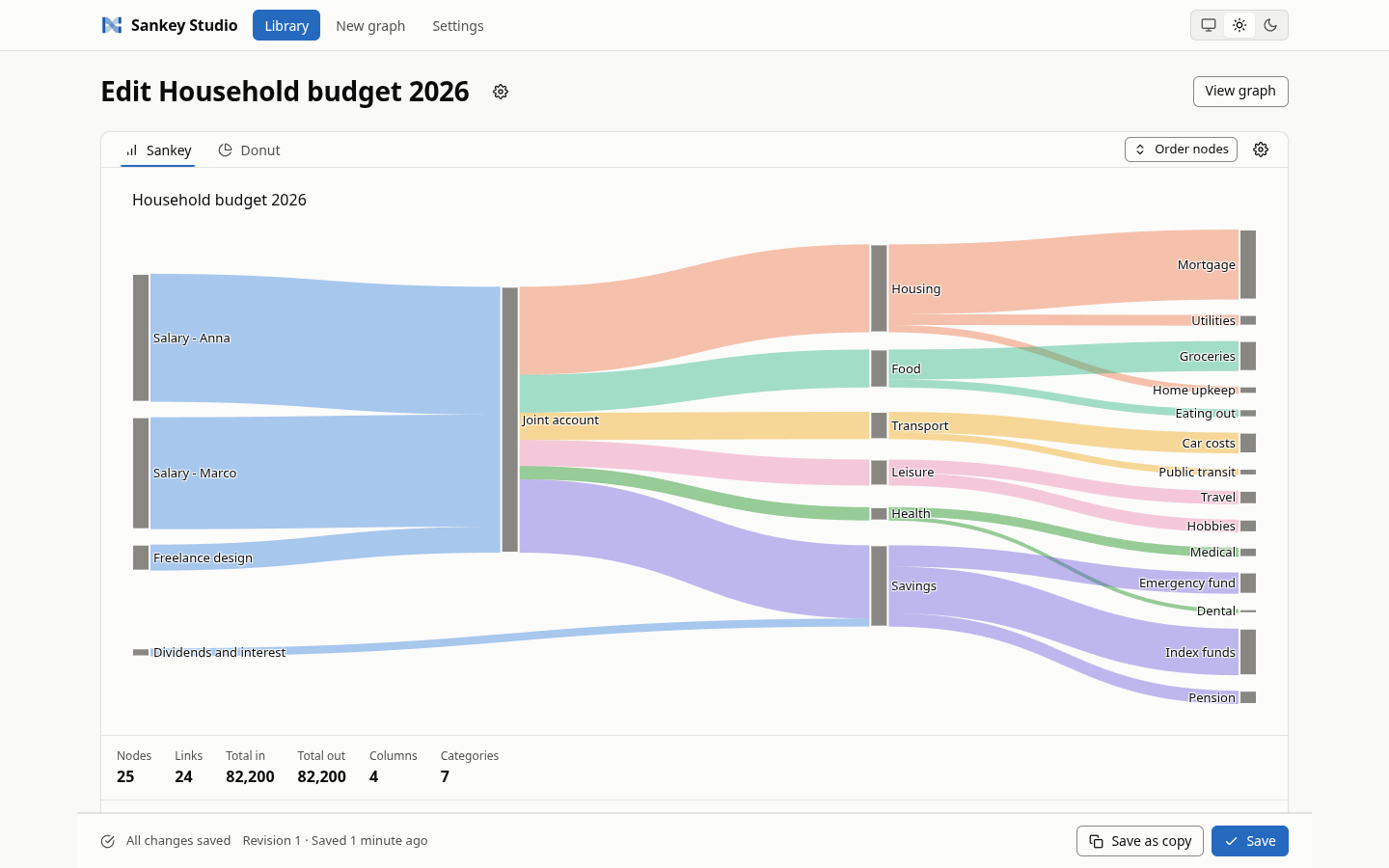Open Settings in top navigation
Screen dimensions: 1389x868
coord(458,25)
